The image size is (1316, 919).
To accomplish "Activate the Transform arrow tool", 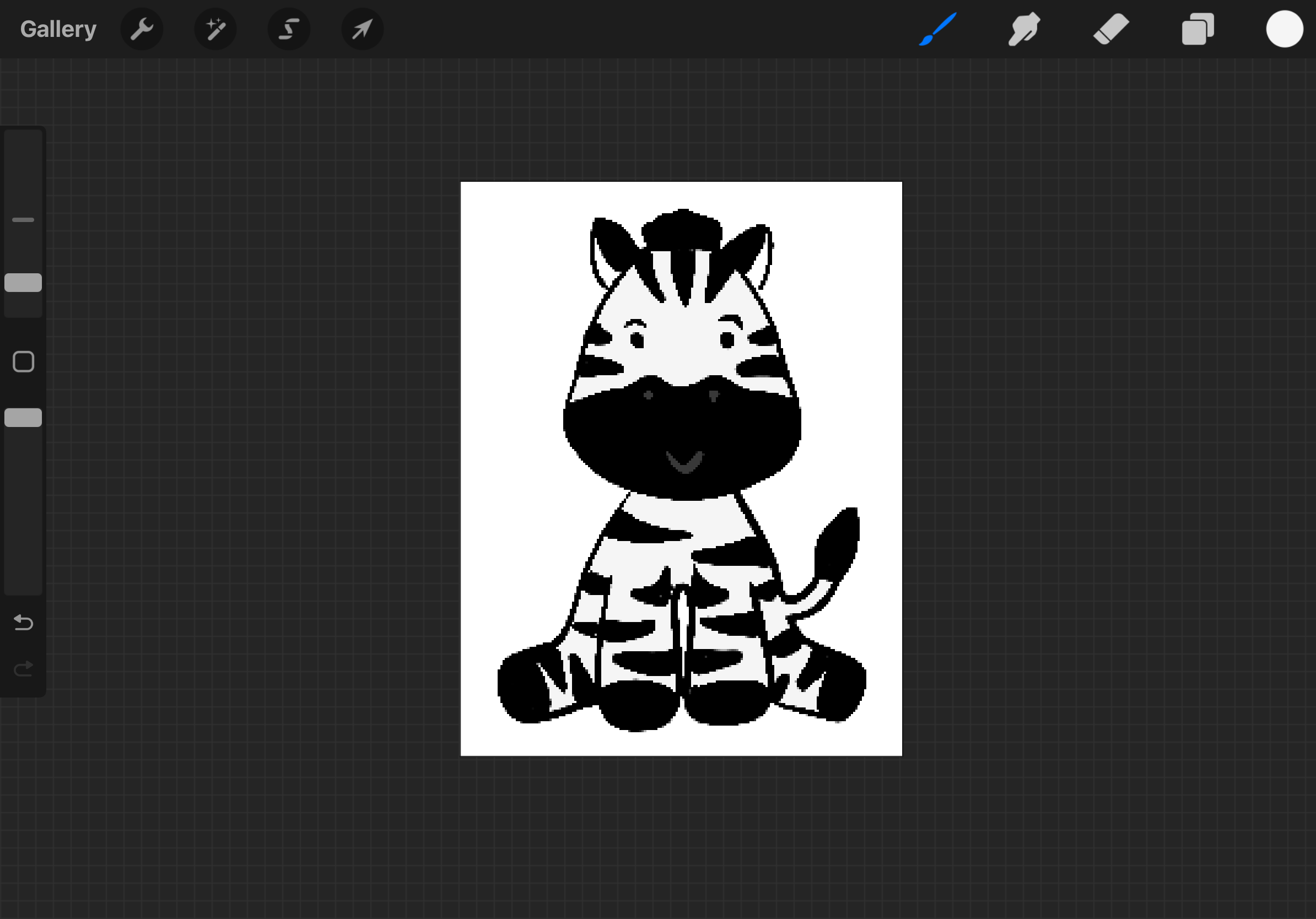I will tap(362, 29).
